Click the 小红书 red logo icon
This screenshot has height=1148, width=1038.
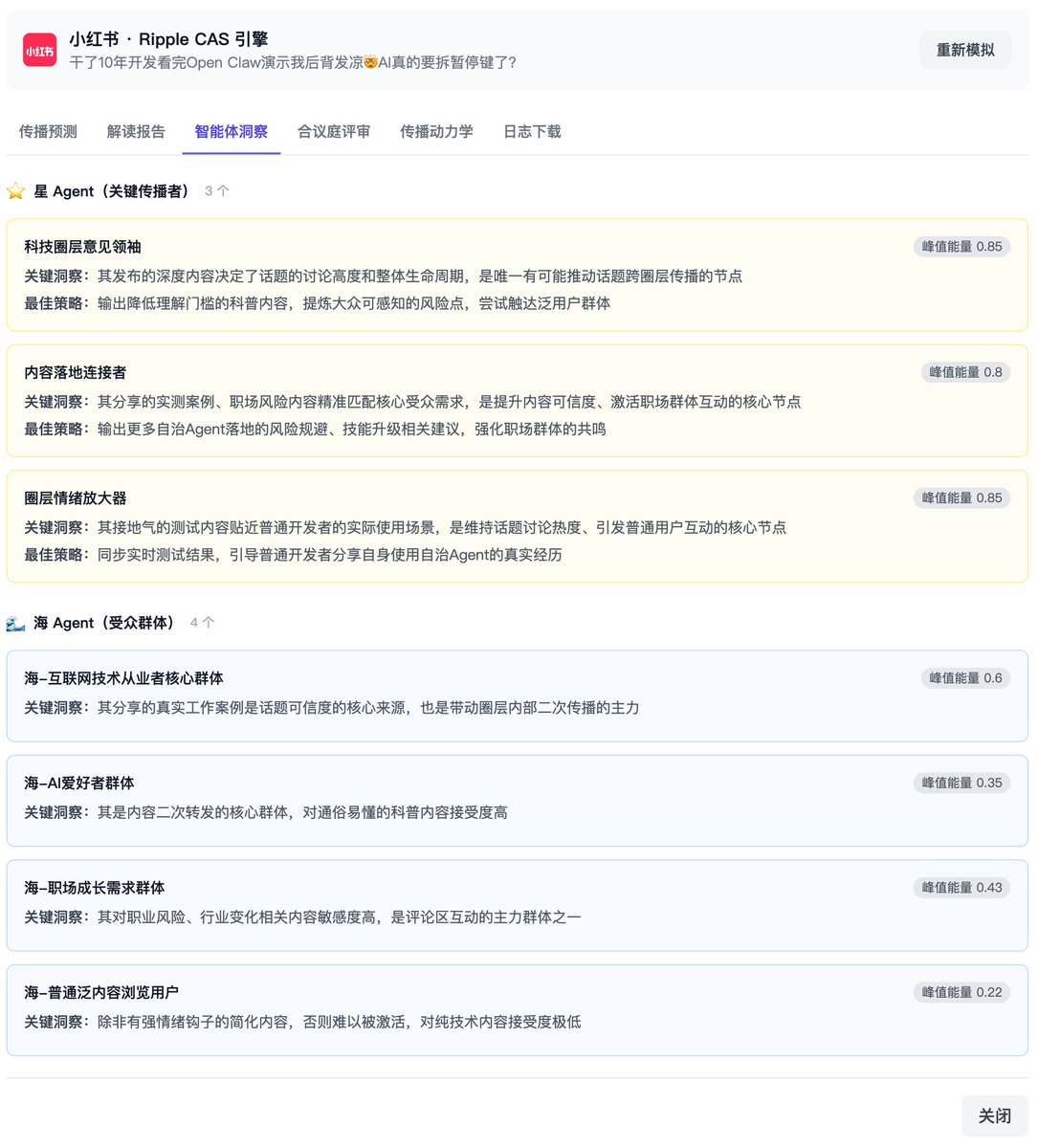tap(39, 51)
